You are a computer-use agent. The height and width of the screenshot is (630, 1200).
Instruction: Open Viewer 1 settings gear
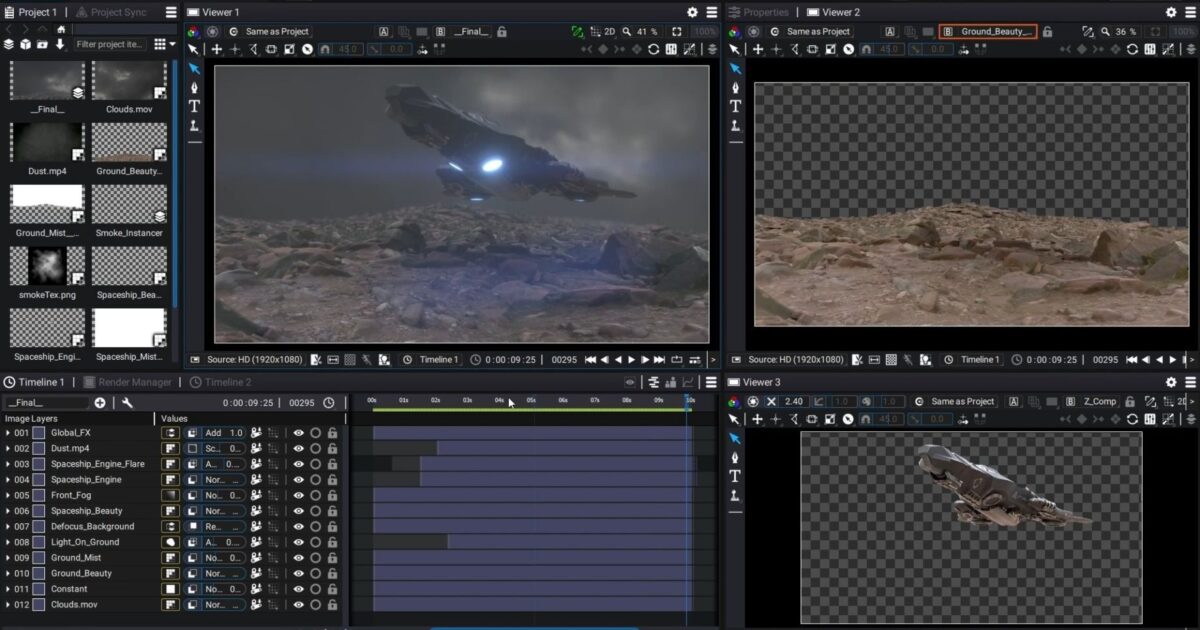(692, 12)
